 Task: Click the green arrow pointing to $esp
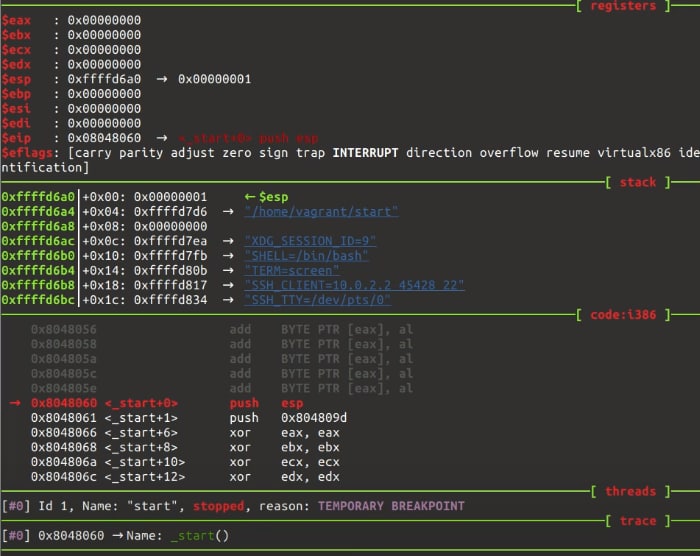coord(250,197)
